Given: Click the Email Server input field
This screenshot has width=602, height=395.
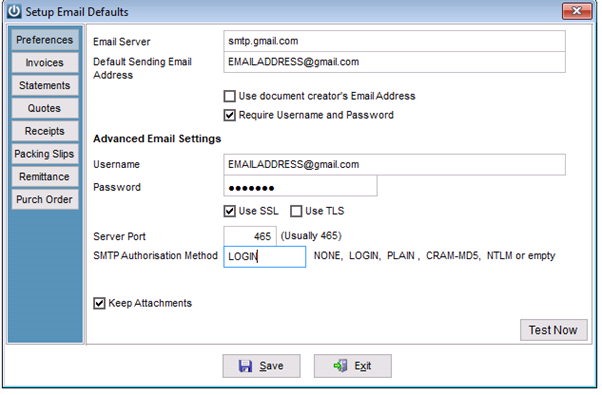Looking at the screenshot, I should pos(394,41).
